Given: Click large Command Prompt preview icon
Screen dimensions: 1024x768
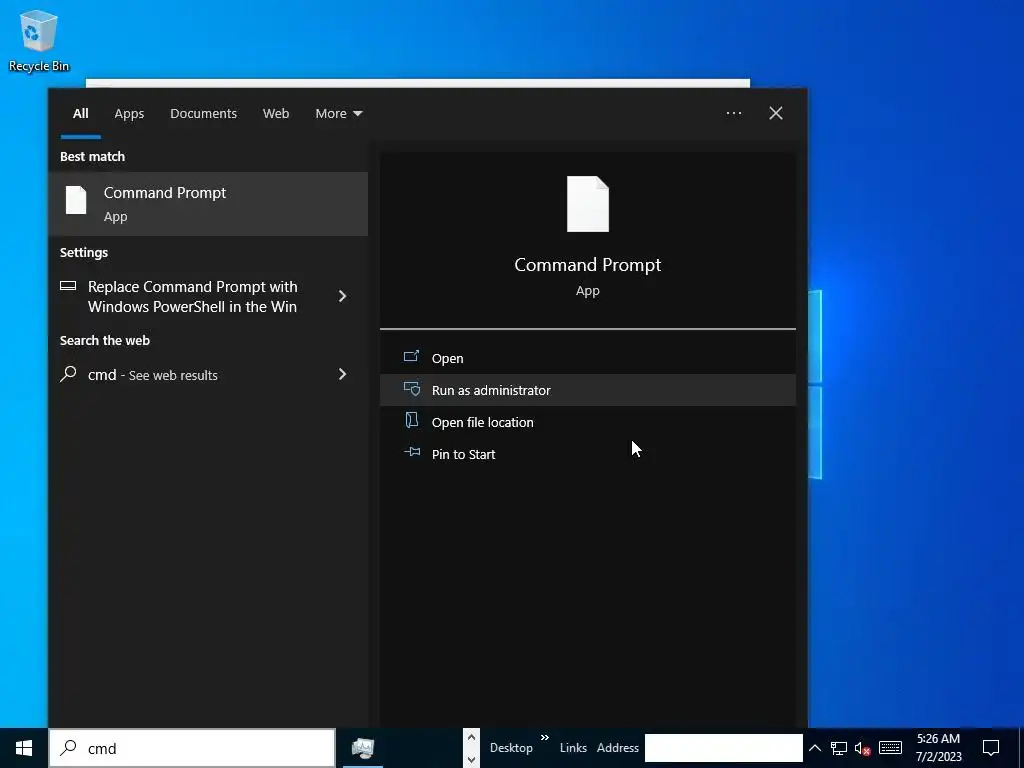Looking at the screenshot, I should 588,204.
